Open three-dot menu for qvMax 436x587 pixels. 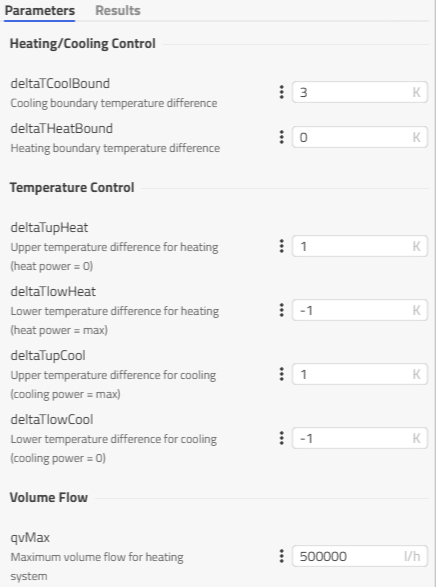click(x=282, y=556)
